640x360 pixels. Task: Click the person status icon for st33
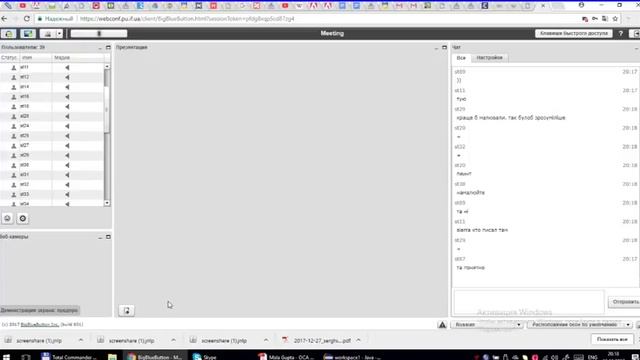coord(13,195)
